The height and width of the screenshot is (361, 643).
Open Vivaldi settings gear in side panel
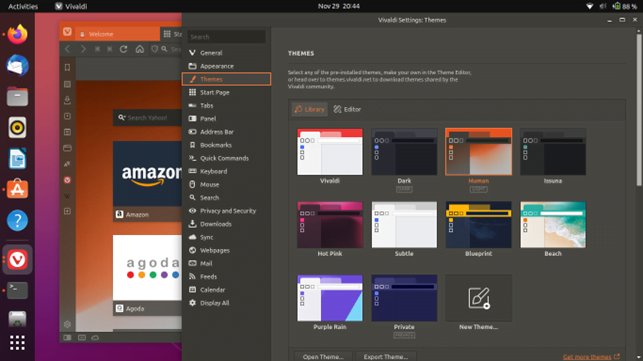pos(67,324)
